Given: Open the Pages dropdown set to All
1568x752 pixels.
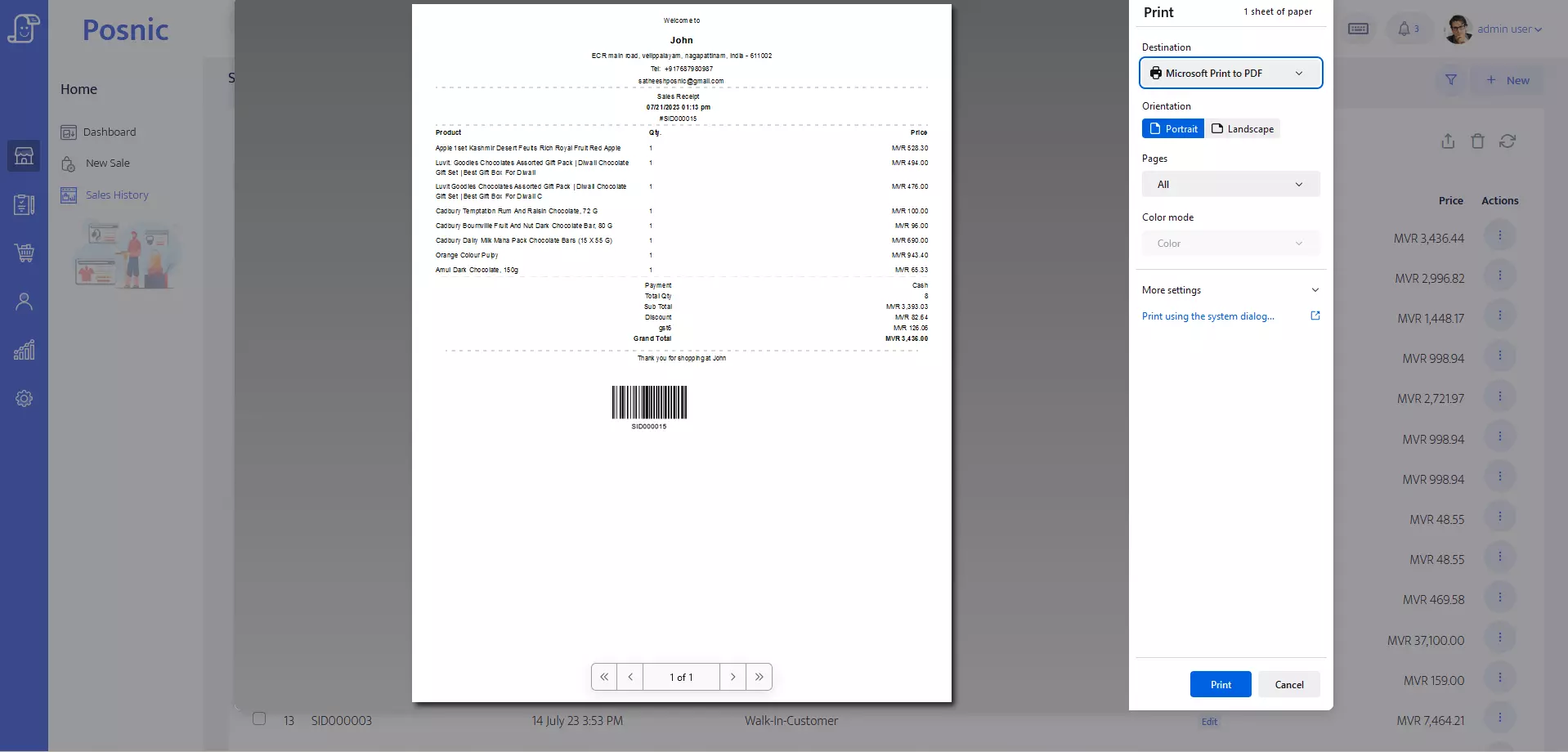Looking at the screenshot, I should (1230, 185).
